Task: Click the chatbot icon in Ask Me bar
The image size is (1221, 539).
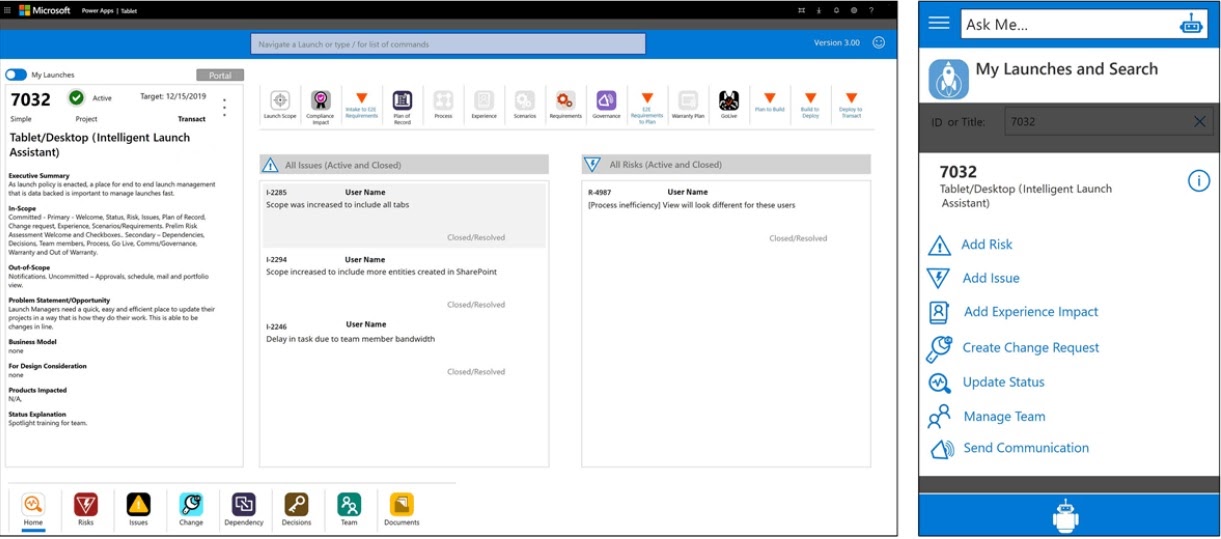Action: click(1190, 25)
